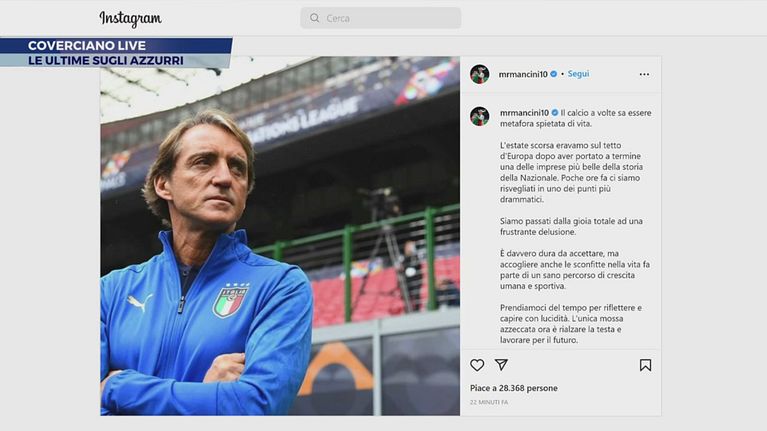This screenshot has height=431, width=767.
Task: Click the verified badge in post header
Action: (554, 74)
